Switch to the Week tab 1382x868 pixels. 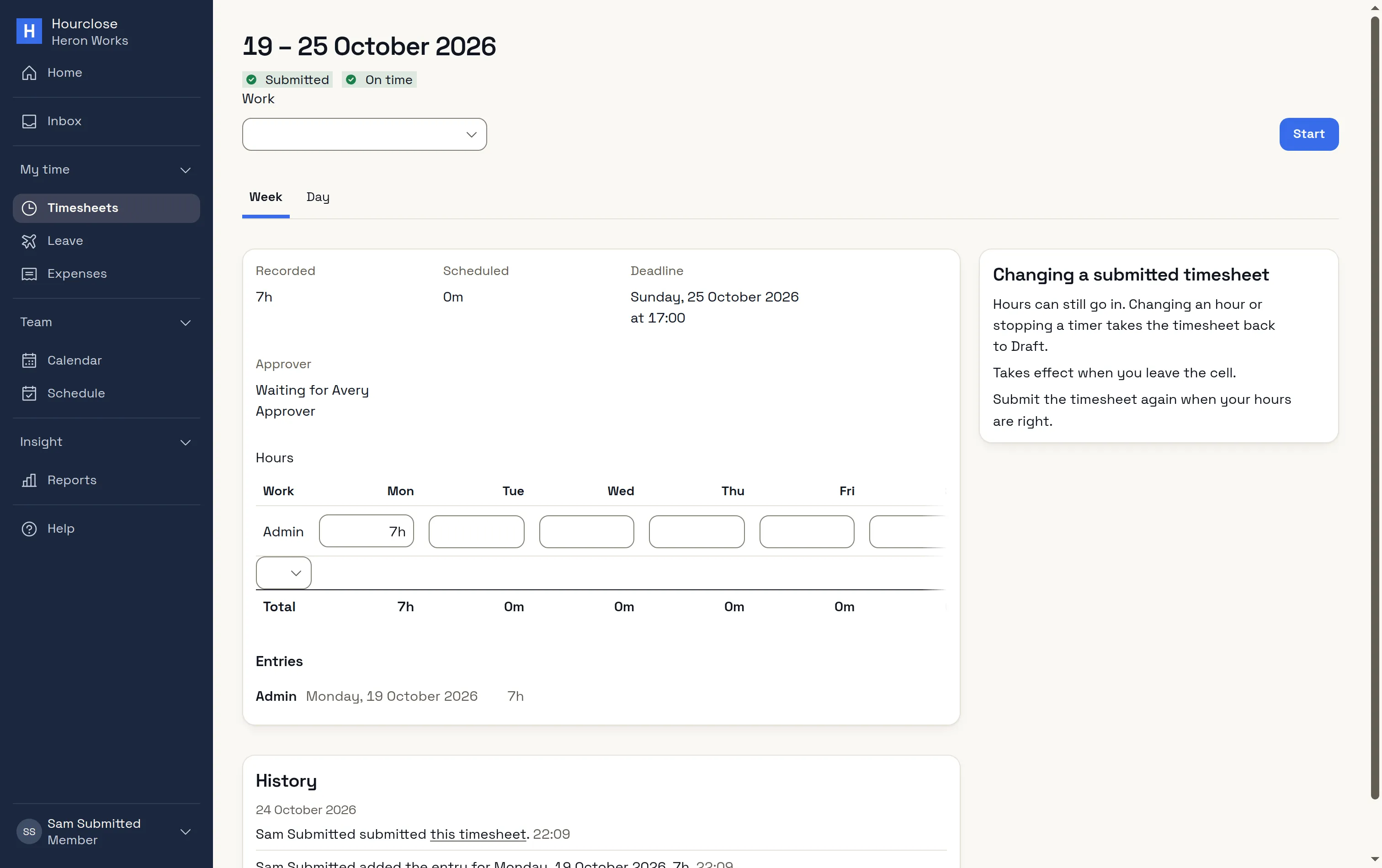tap(266, 197)
